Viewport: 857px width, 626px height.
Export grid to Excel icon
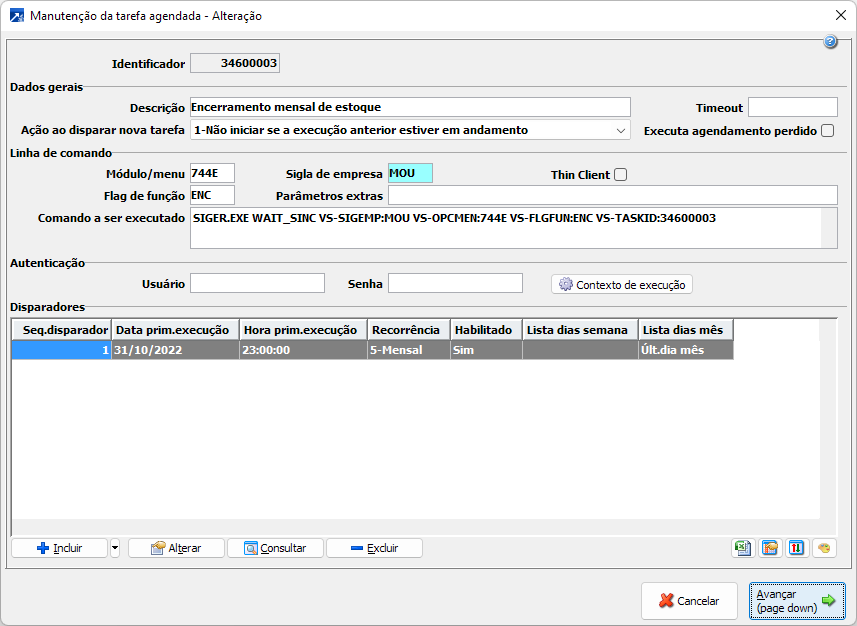(743, 548)
